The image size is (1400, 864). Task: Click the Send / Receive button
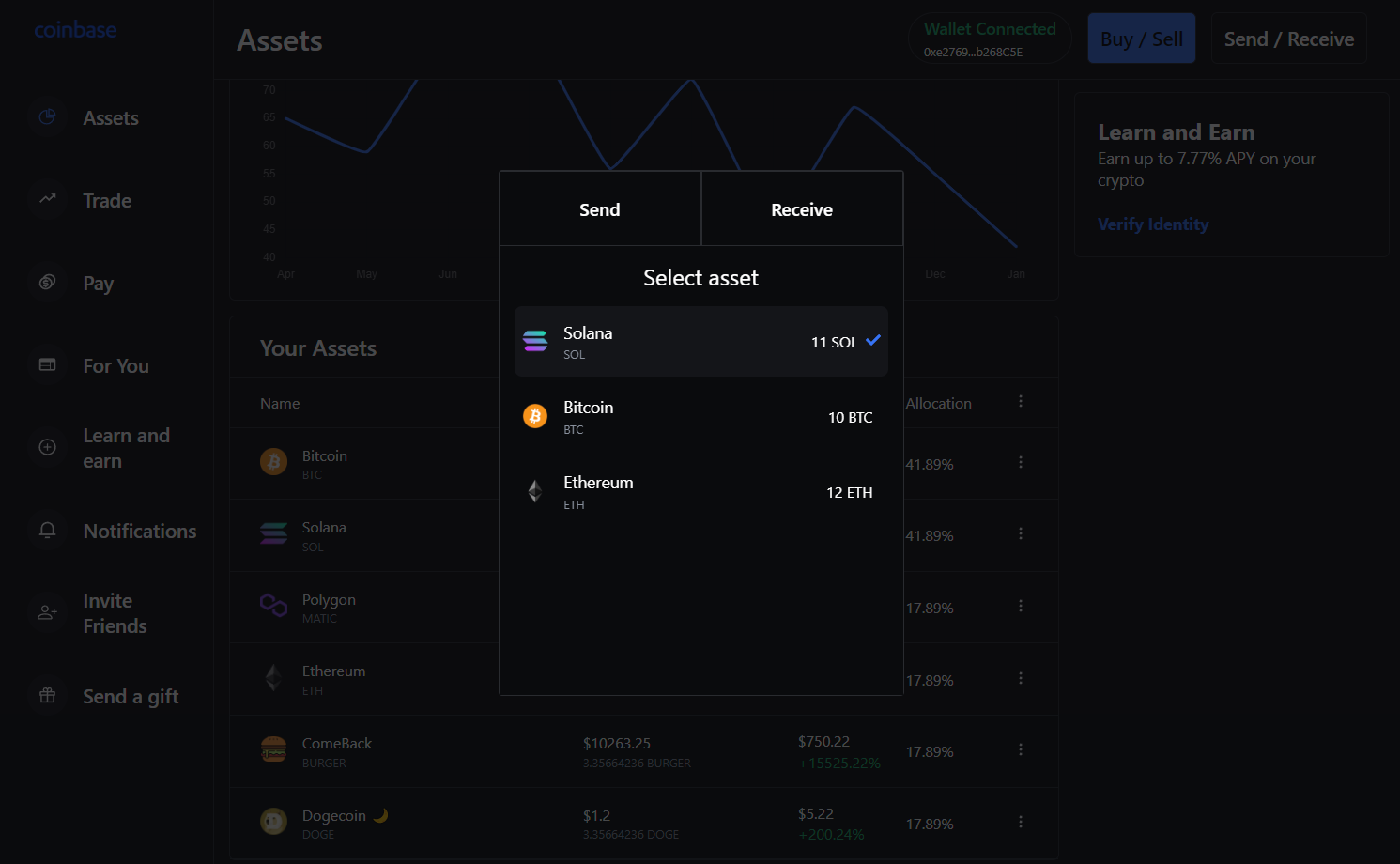(1288, 39)
